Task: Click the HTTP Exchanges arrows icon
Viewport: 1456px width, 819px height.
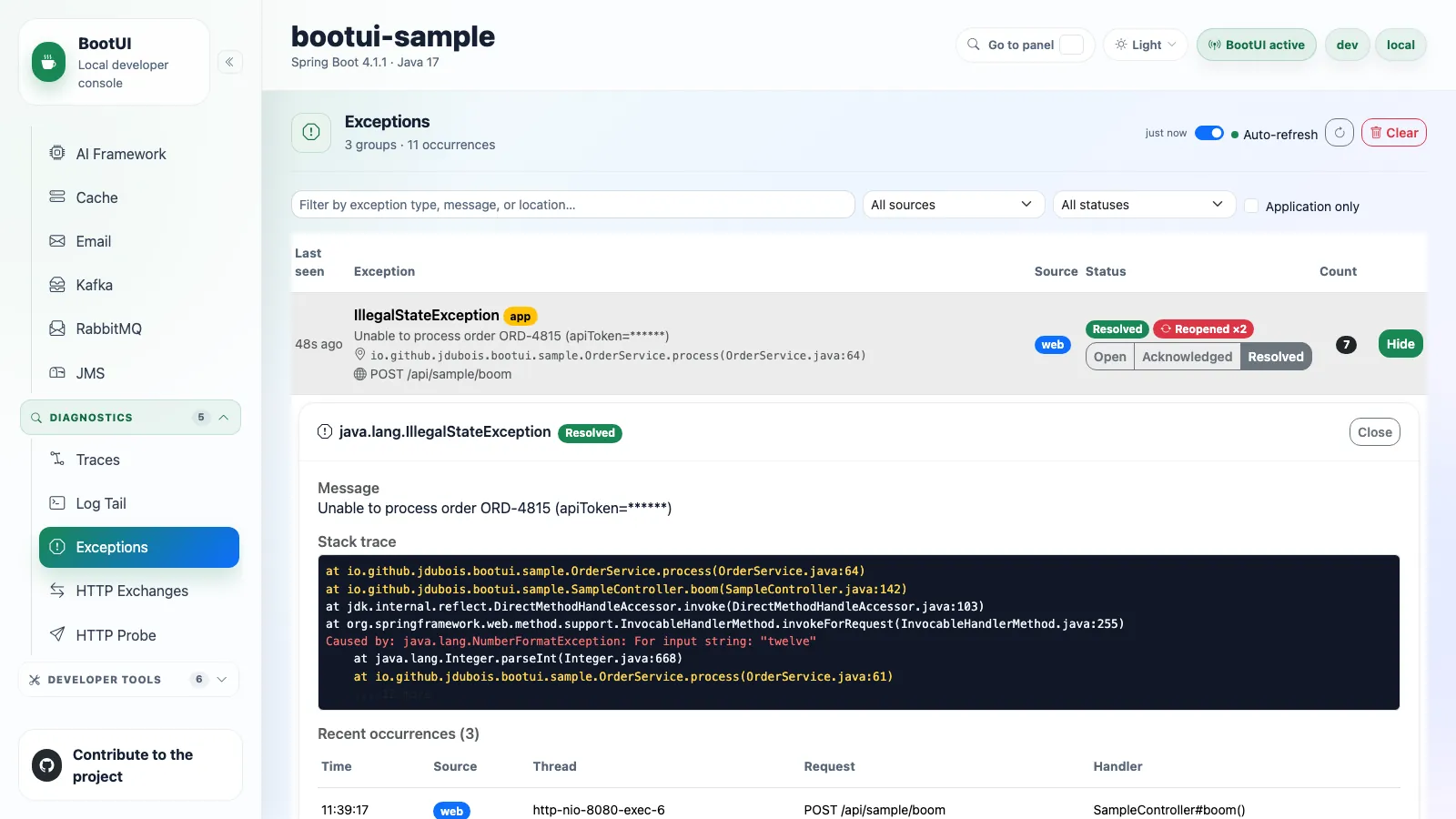Action: 57,590
